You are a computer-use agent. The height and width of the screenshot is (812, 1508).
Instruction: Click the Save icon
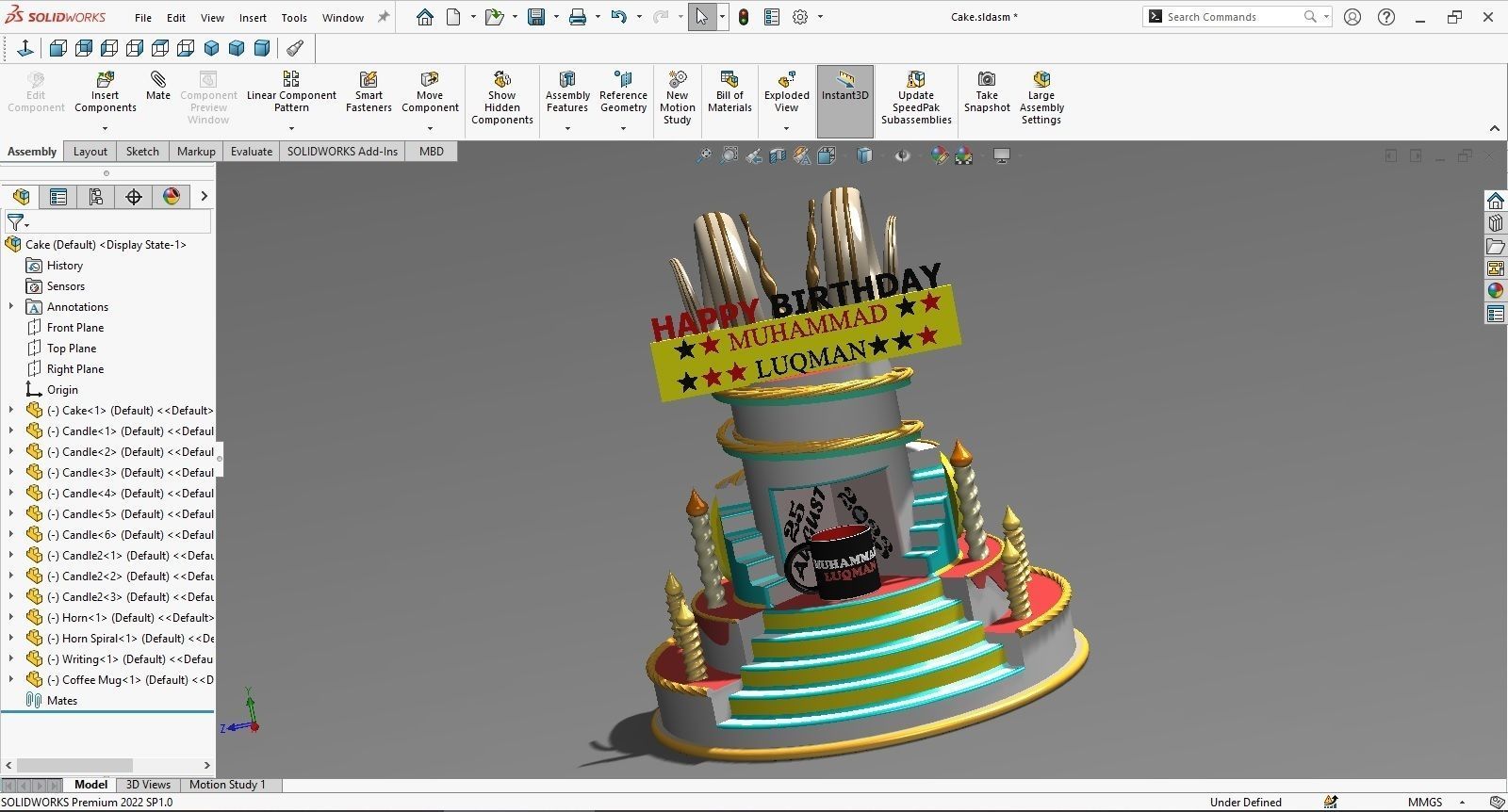[x=536, y=17]
